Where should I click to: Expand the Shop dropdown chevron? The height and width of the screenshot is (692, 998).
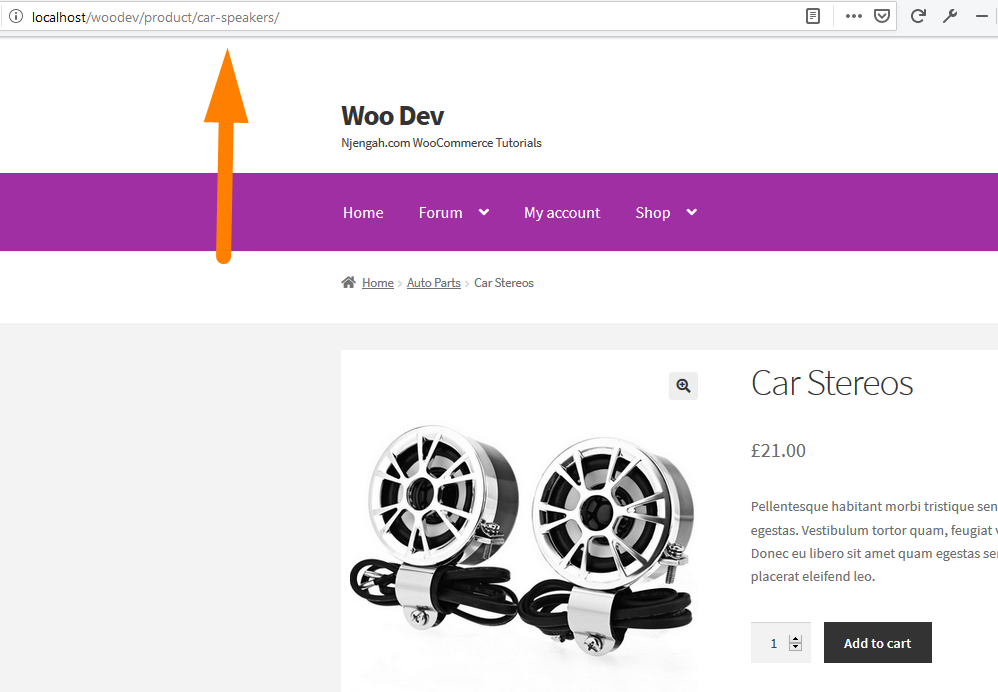[x=692, y=212]
